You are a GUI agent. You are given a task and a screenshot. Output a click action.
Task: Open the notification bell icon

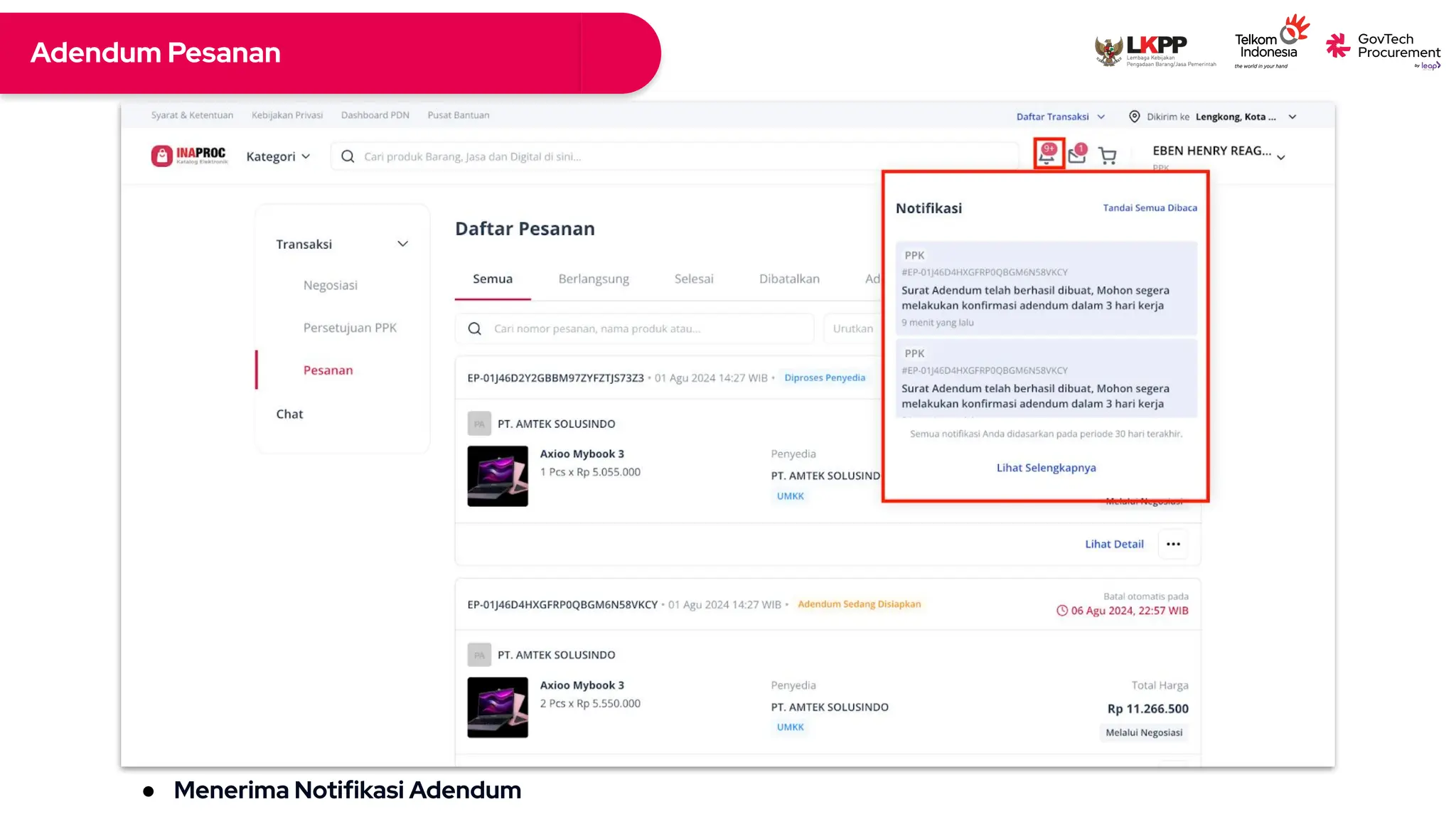(1048, 154)
